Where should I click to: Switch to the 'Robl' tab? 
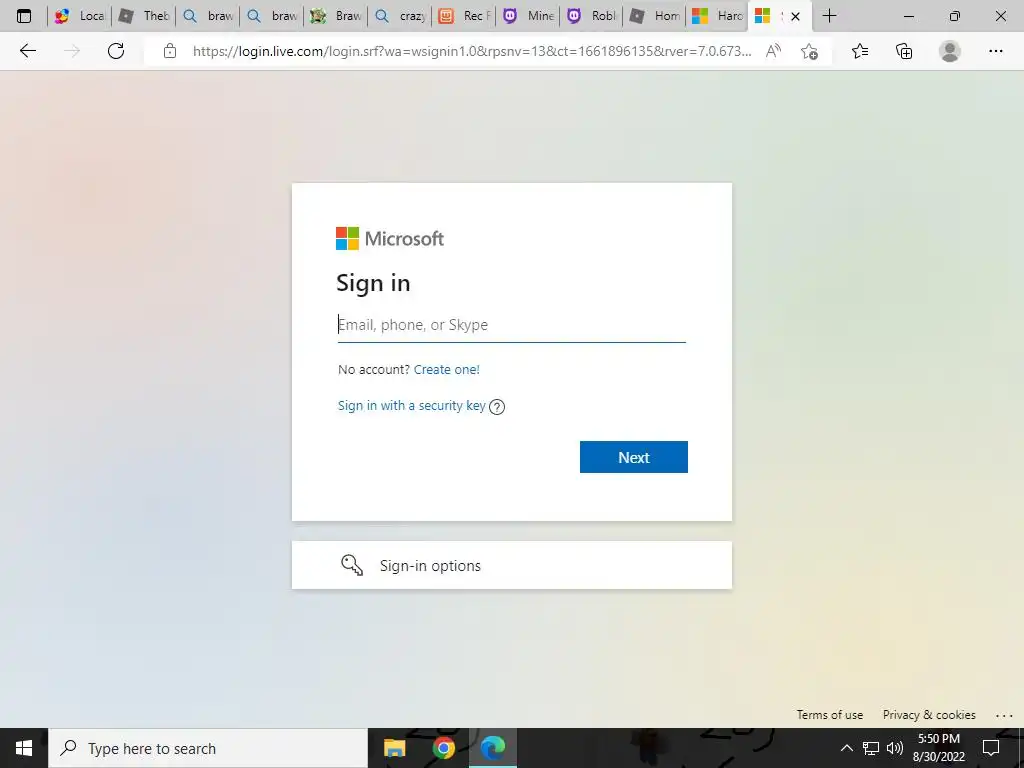point(592,16)
